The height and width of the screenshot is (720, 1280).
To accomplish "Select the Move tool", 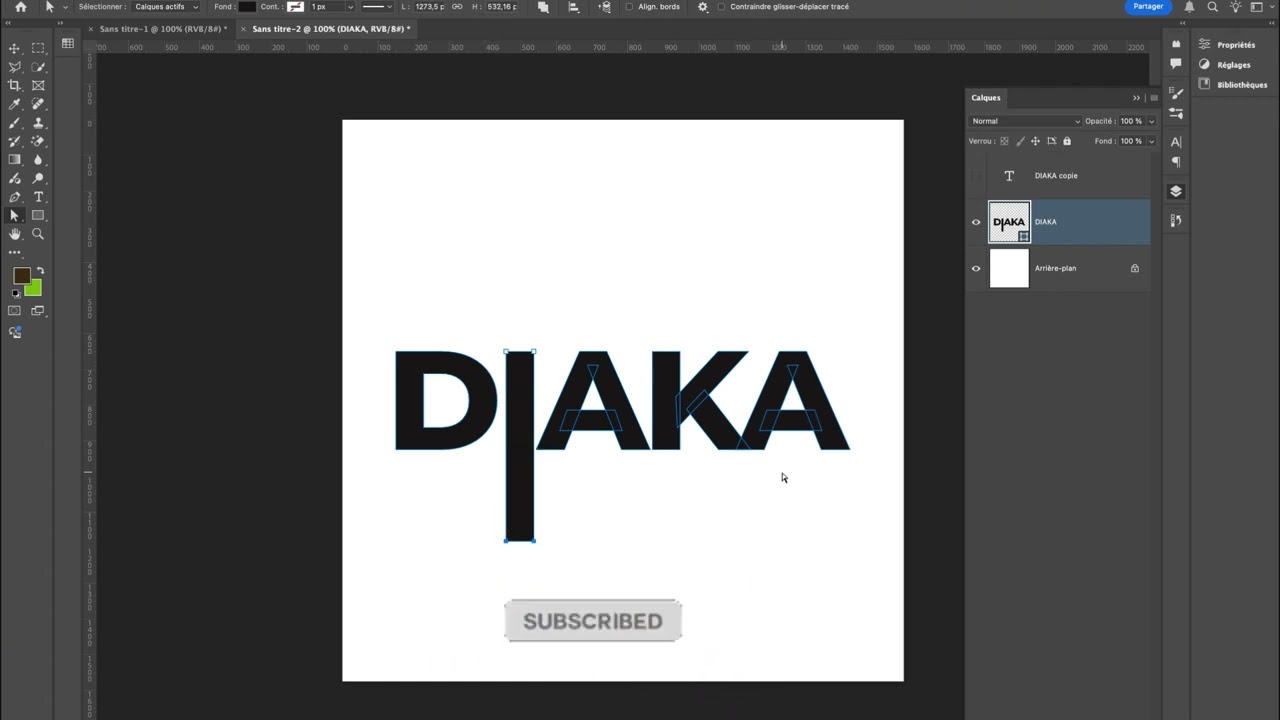I will click(14, 48).
